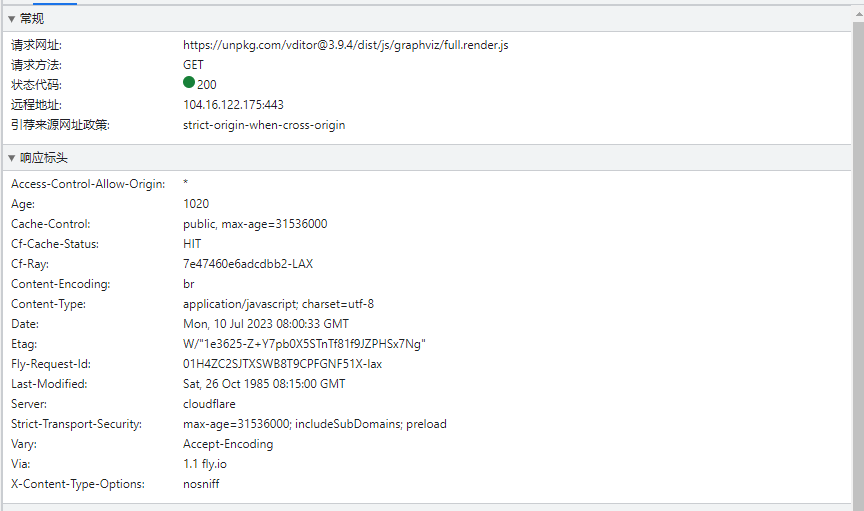Viewport: 864px width, 511px height.
Task: Click the Fly-Request-Id header value
Action: click(282, 364)
